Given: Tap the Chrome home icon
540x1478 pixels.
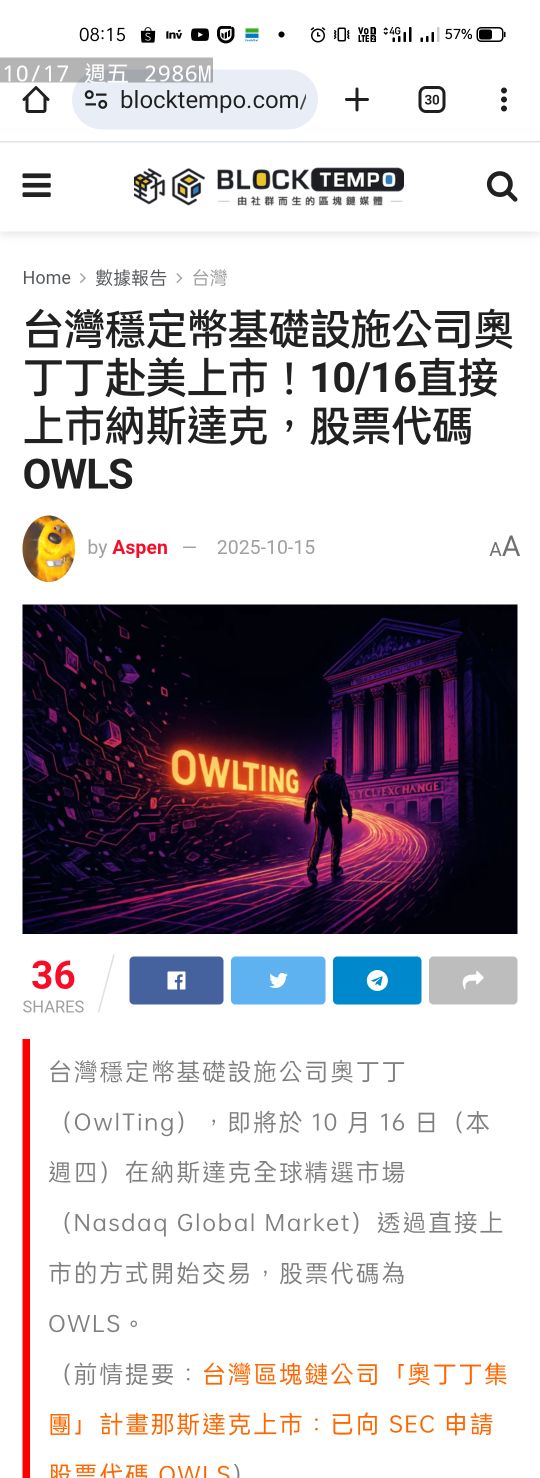Looking at the screenshot, I should [x=36, y=99].
